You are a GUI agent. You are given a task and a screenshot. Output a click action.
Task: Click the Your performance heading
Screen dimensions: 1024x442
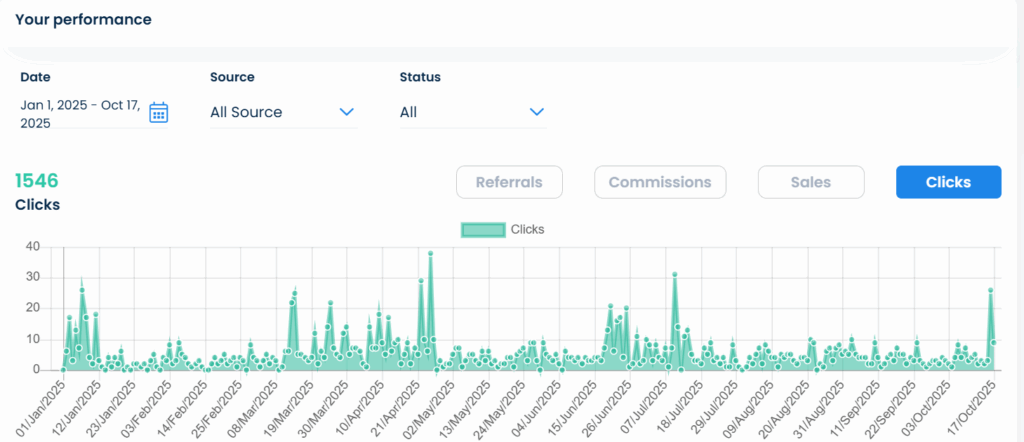tap(83, 20)
